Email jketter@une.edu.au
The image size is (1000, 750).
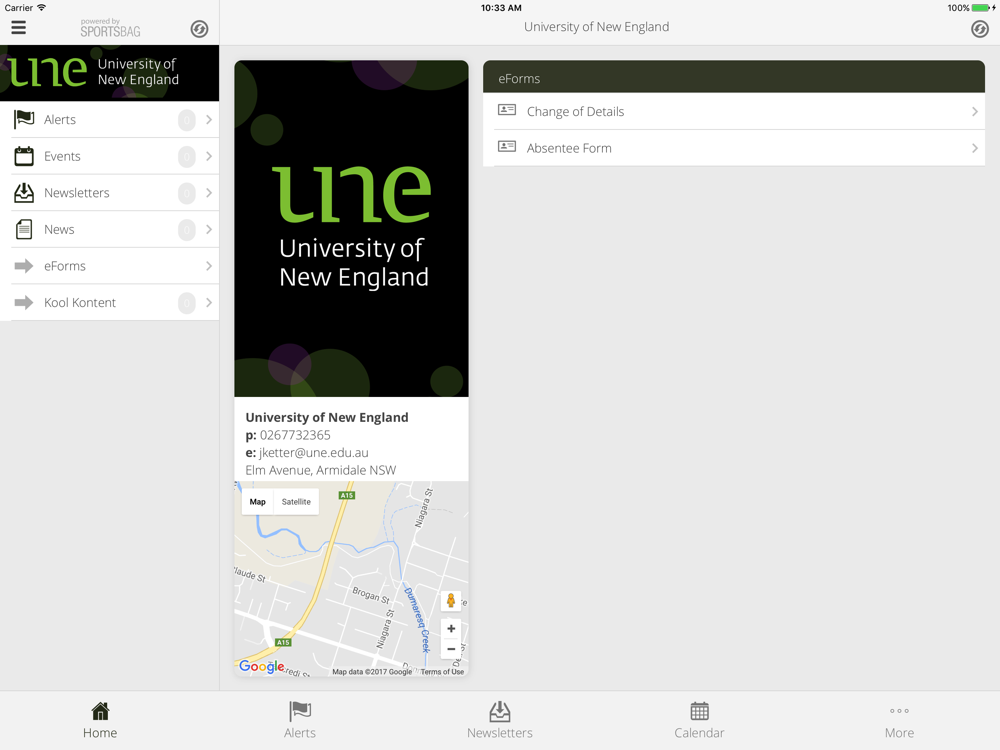[x=313, y=453]
